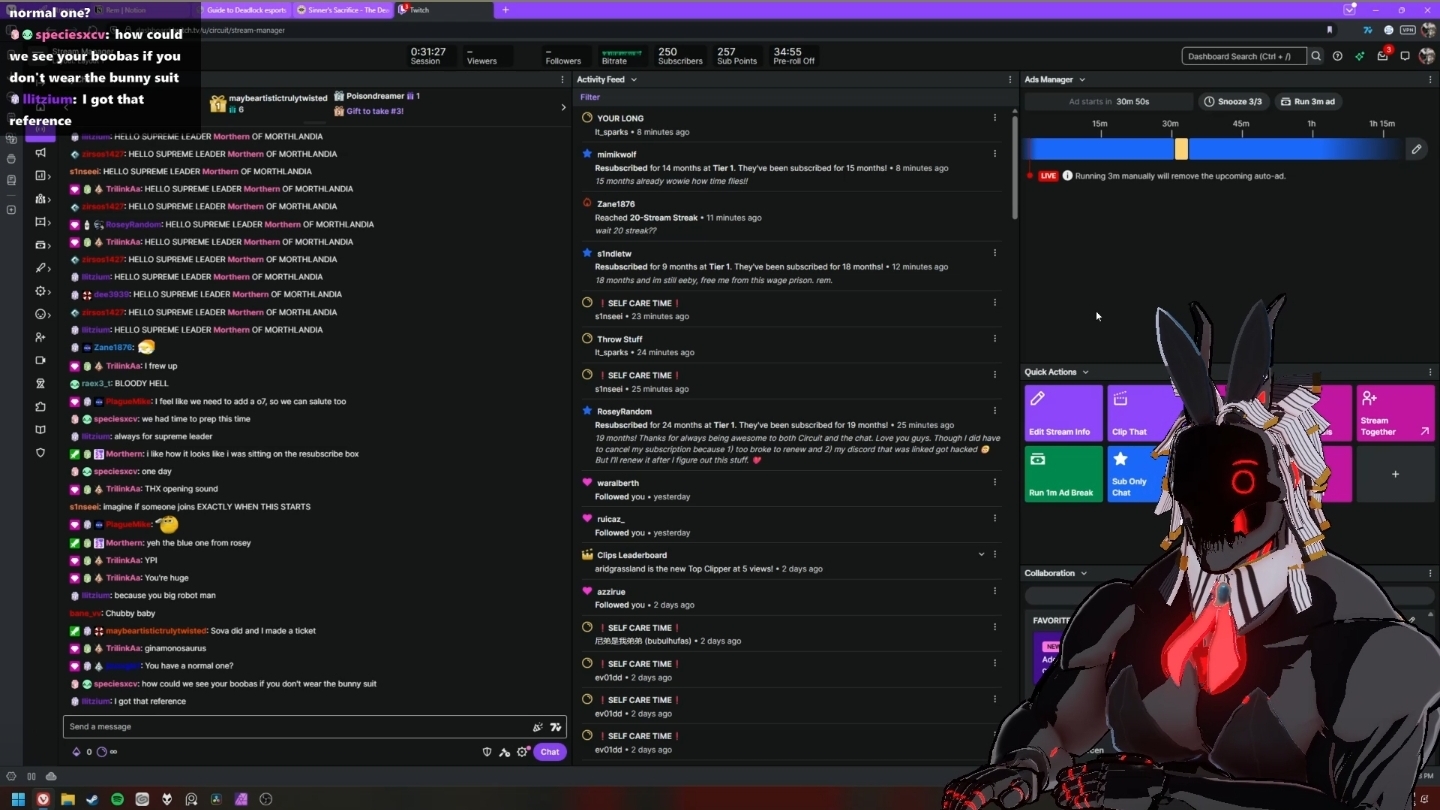Image resolution: width=1440 pixels, height=810 pixels.
Task: Click the VPN badge in browser toolbar
Action: pos(1406,30)
